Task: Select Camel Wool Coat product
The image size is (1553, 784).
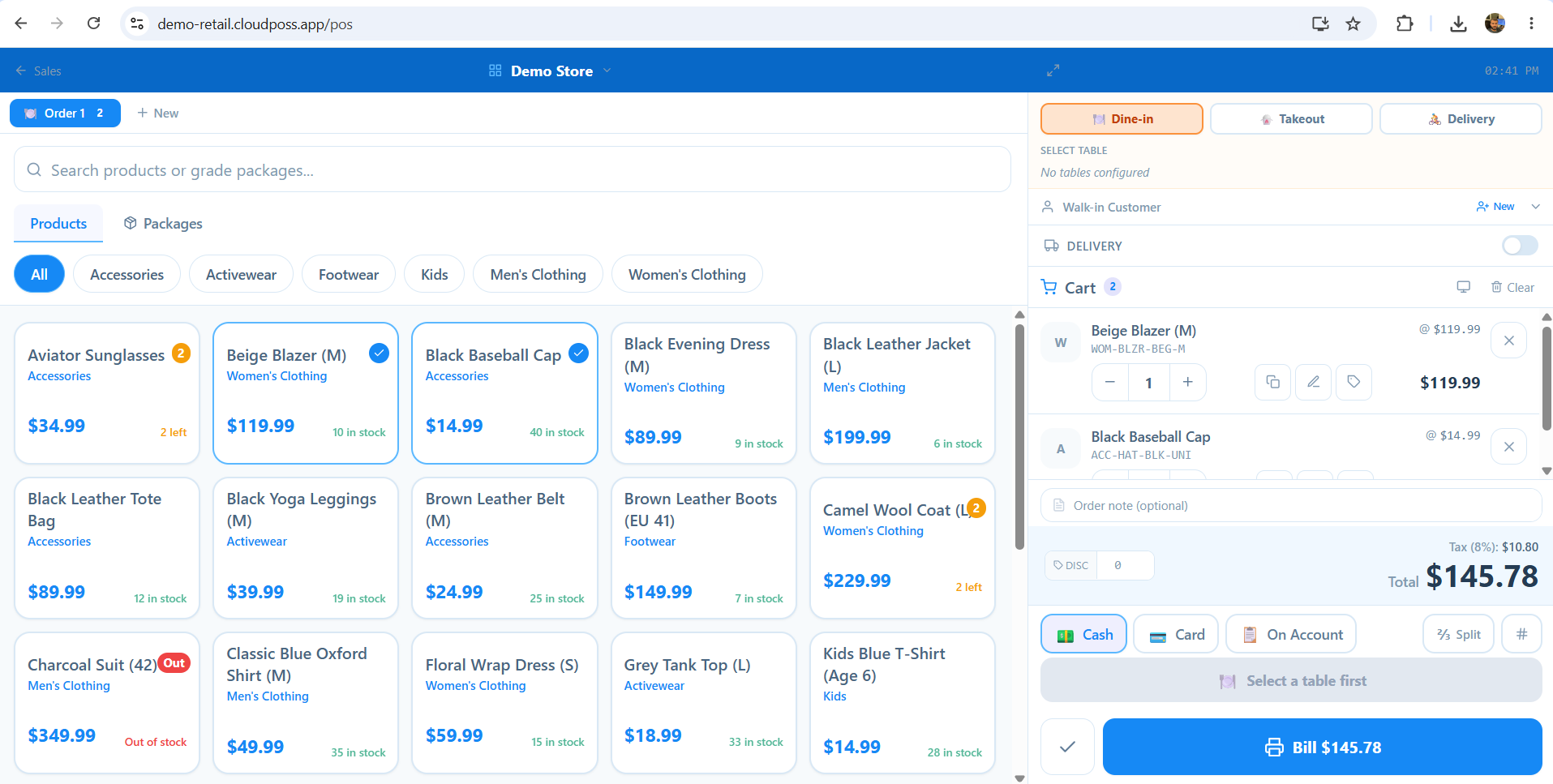Action: (903, 548)
